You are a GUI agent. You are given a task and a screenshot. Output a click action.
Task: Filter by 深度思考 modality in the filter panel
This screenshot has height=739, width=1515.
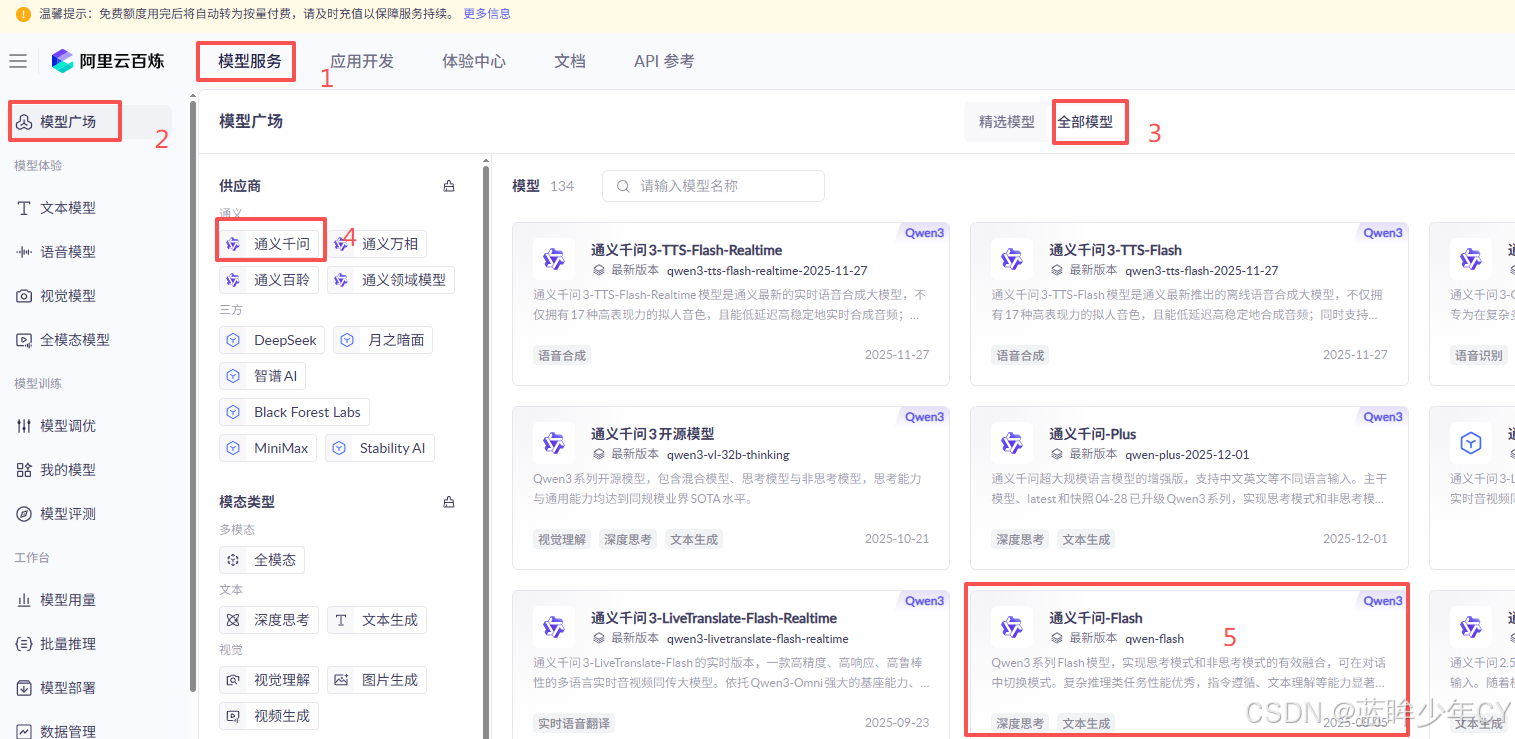coord(269,620)
